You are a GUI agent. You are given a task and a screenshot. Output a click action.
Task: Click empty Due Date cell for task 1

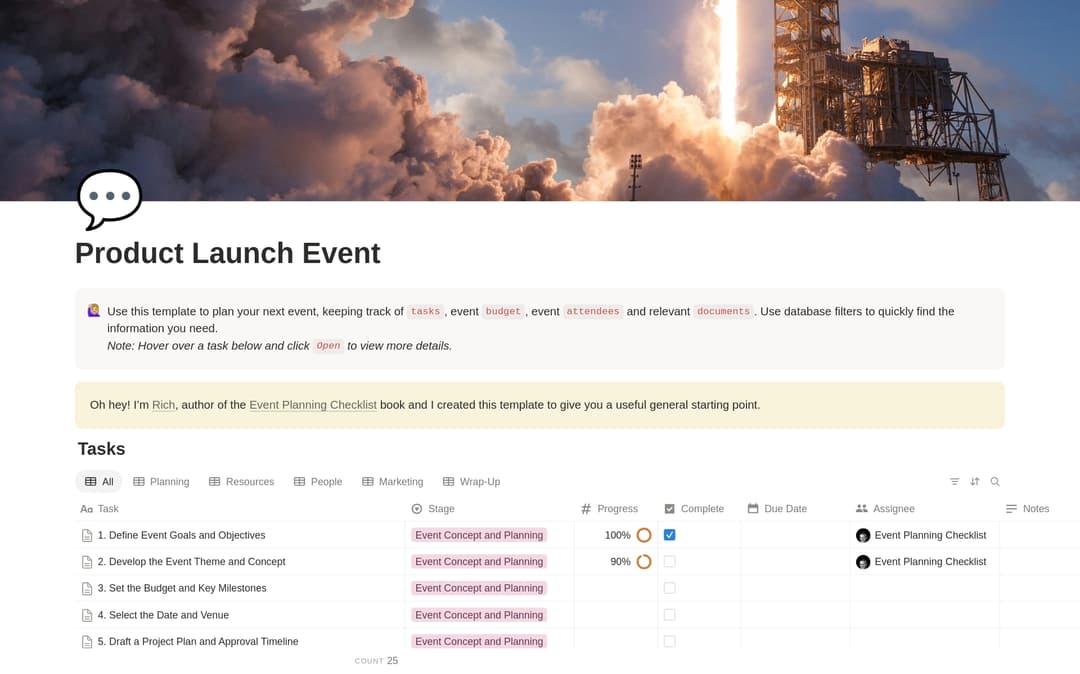point(796,535)
